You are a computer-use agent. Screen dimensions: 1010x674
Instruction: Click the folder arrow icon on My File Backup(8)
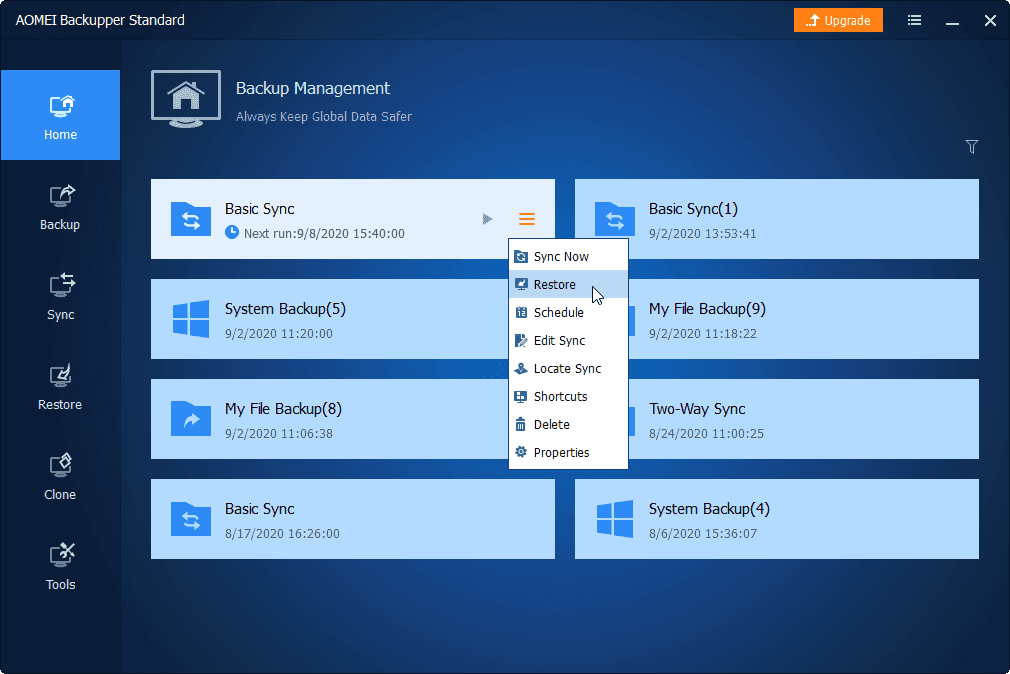(191, 419)
